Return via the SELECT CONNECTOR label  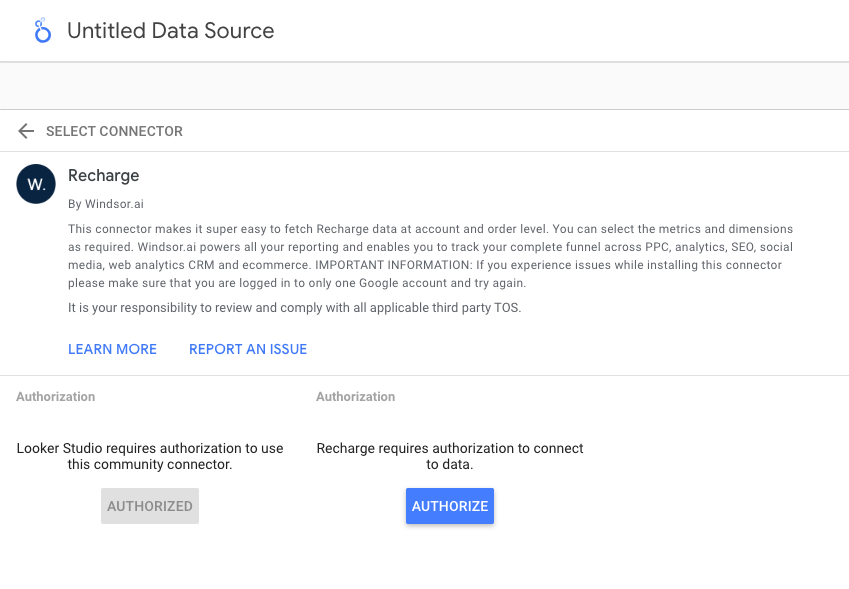point(114,131)
